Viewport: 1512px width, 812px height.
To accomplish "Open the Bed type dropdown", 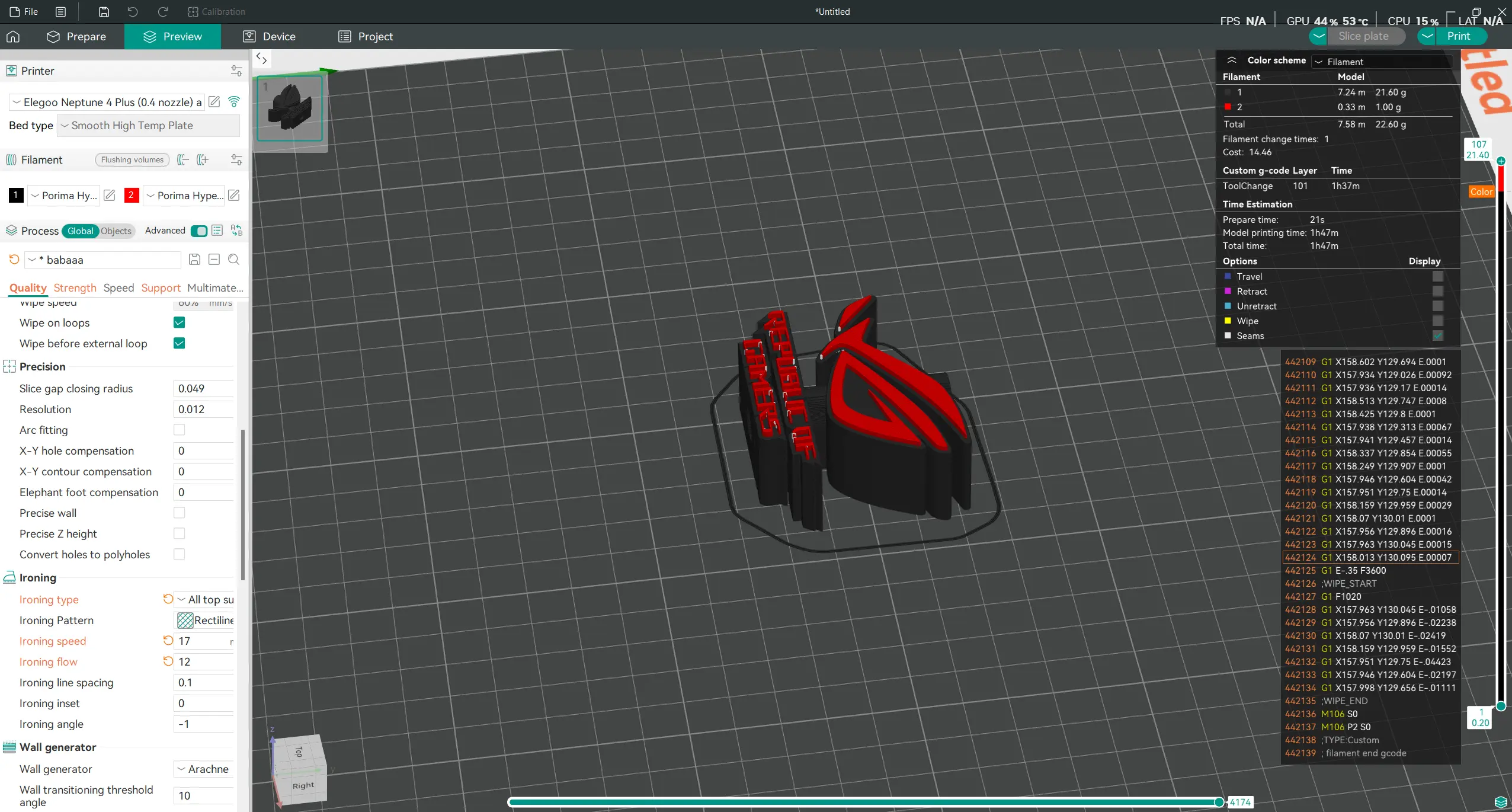I will pos(148,126).
